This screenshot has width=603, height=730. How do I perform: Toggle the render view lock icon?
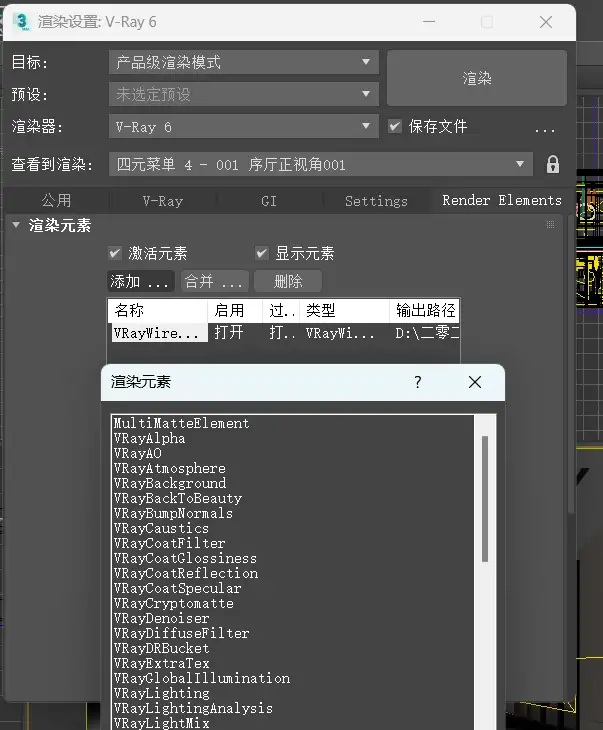[x=552, y=164]
